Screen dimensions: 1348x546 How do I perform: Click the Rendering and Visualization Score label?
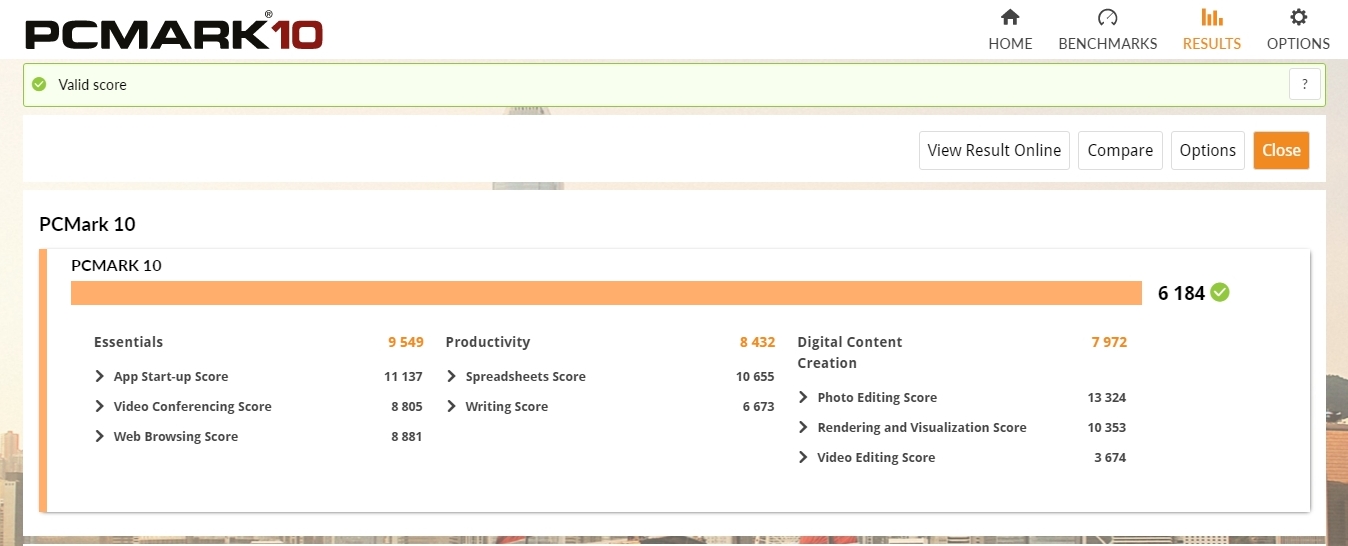[x=922, y=428]
